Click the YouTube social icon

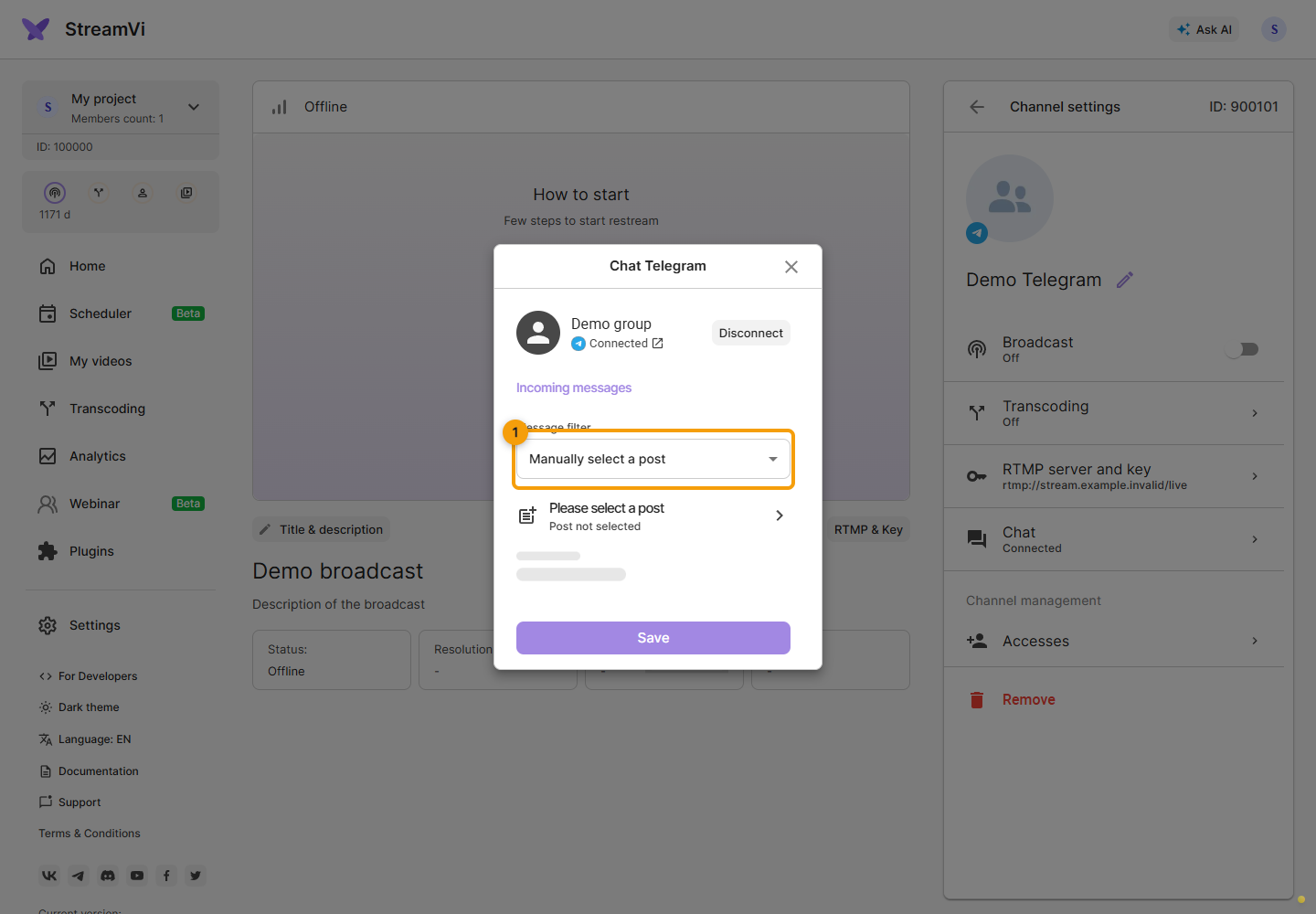[x=137, y=876]
